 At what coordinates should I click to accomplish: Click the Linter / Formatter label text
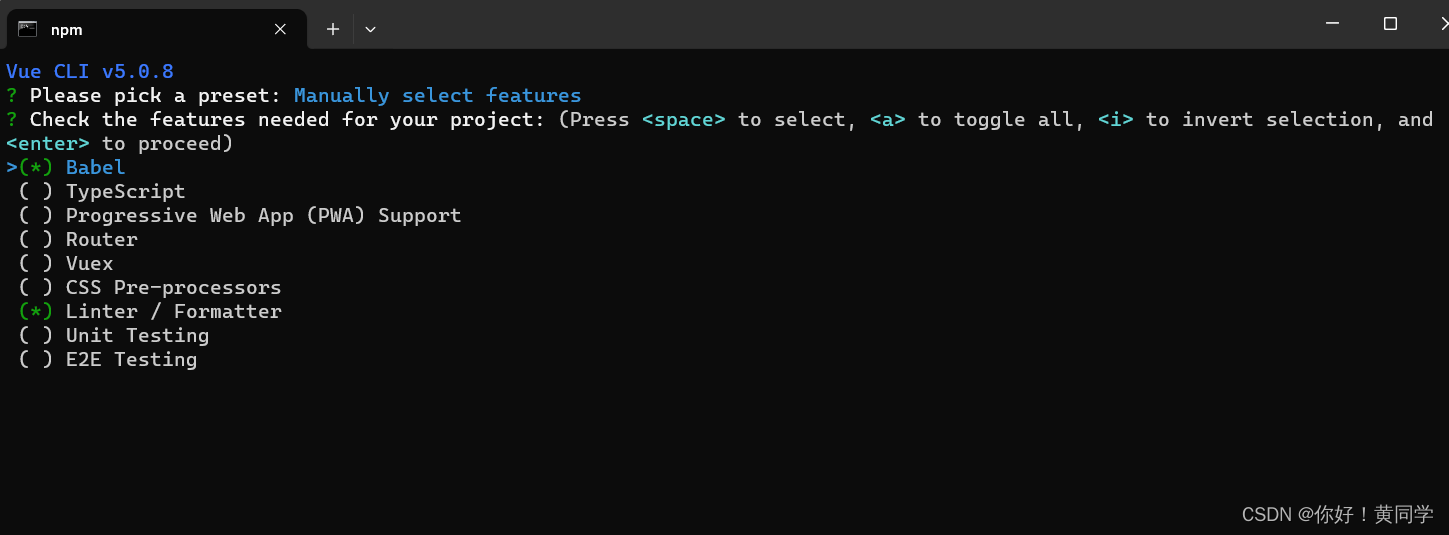[174, 311]
